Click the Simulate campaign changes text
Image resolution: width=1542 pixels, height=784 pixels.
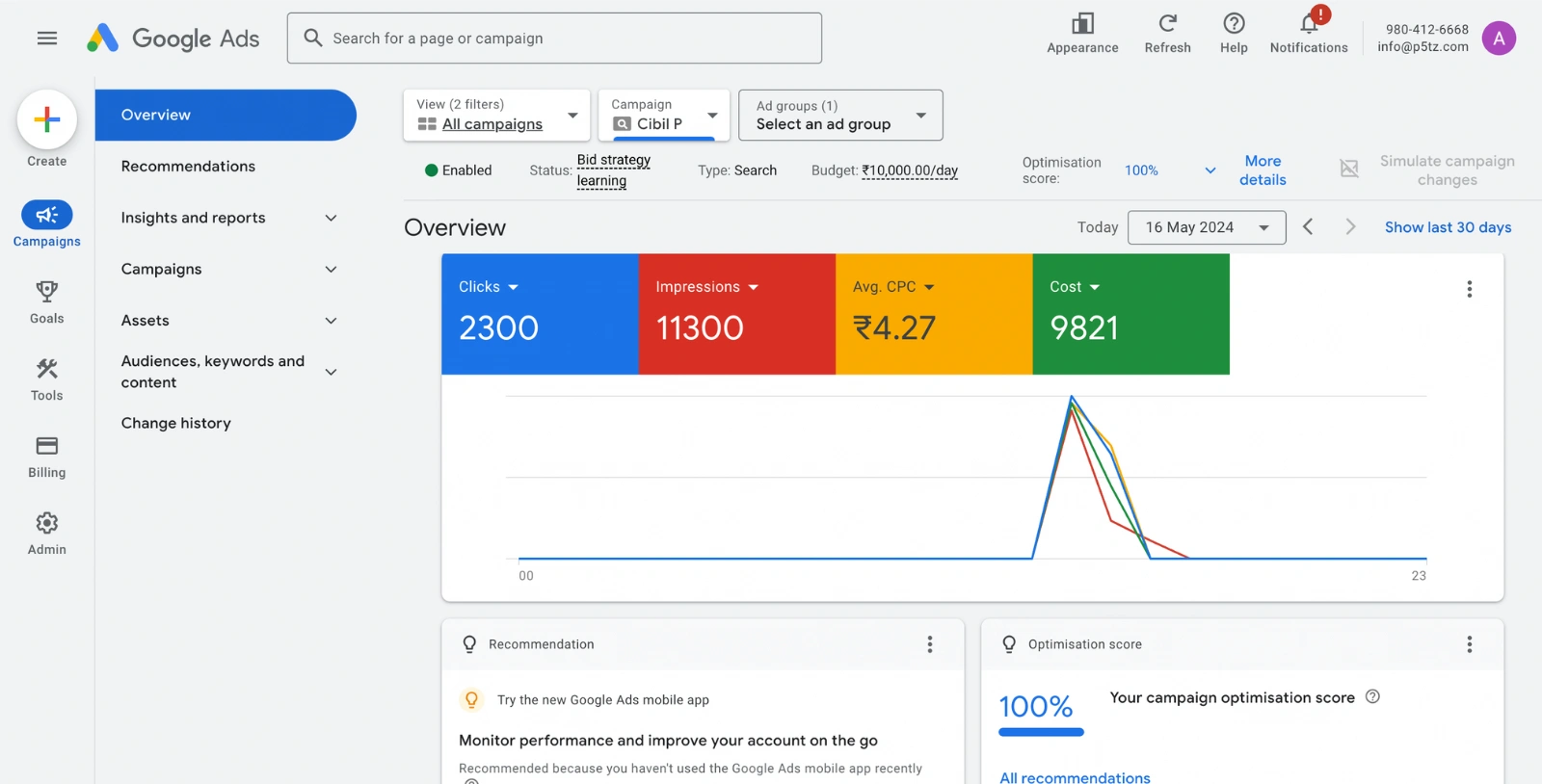tap(1447, 170)
